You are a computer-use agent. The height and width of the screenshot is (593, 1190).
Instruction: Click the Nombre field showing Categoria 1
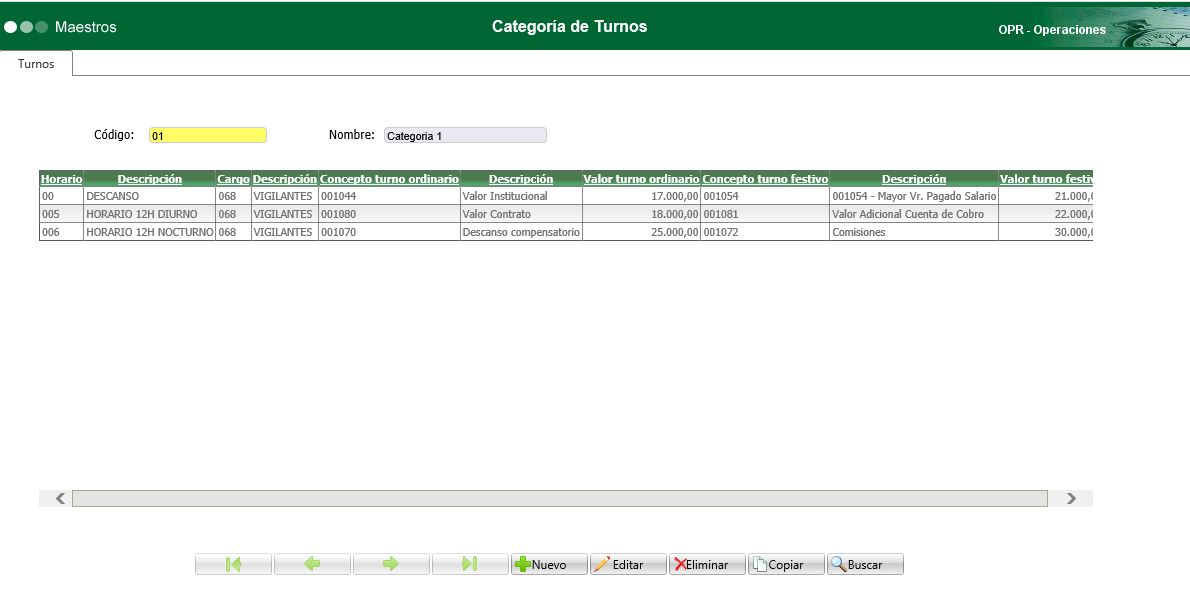465,134
